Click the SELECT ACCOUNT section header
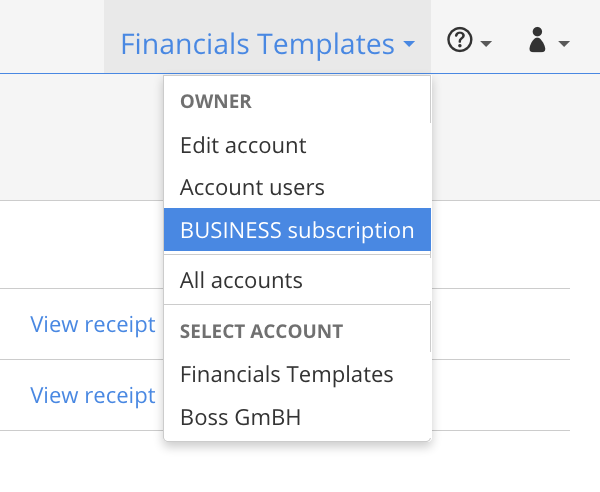Viewport: 600px width, 492px height. [261, 331]
